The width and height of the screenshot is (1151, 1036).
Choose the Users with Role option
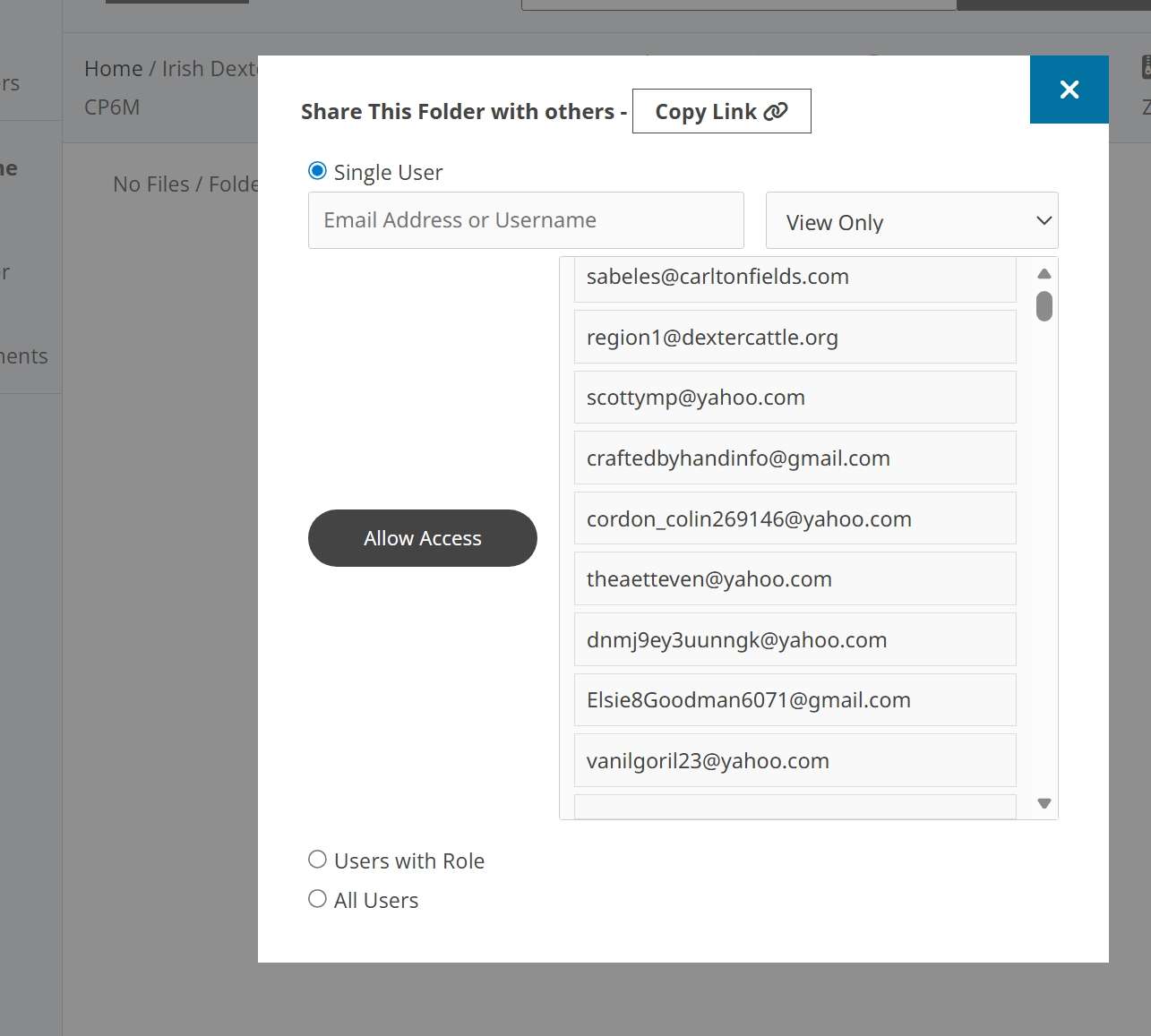click(x=317, y=860)
